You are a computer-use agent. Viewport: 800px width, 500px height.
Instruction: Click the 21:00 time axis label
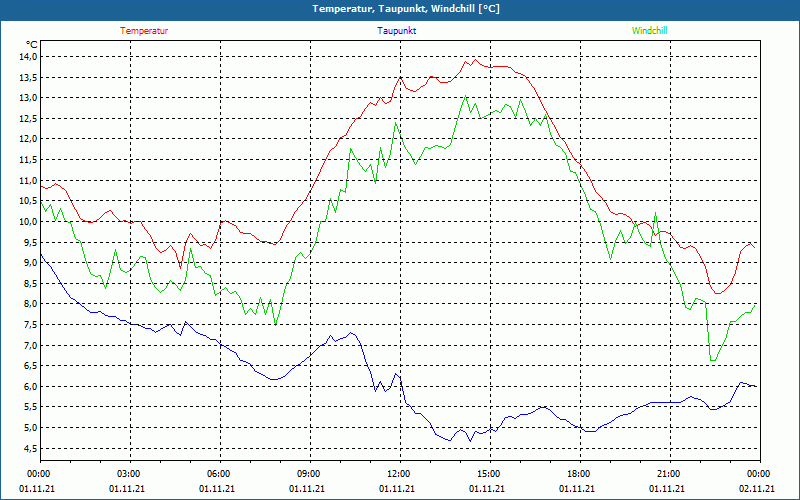[668, 474]
